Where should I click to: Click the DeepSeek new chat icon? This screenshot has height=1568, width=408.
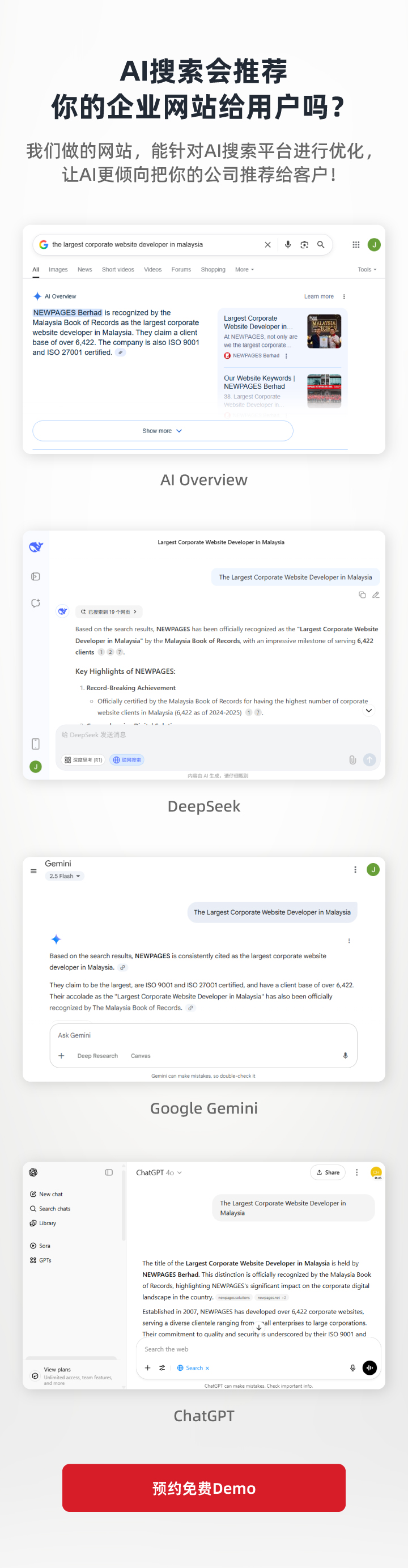pyautogui.click(x=36, y=602)
